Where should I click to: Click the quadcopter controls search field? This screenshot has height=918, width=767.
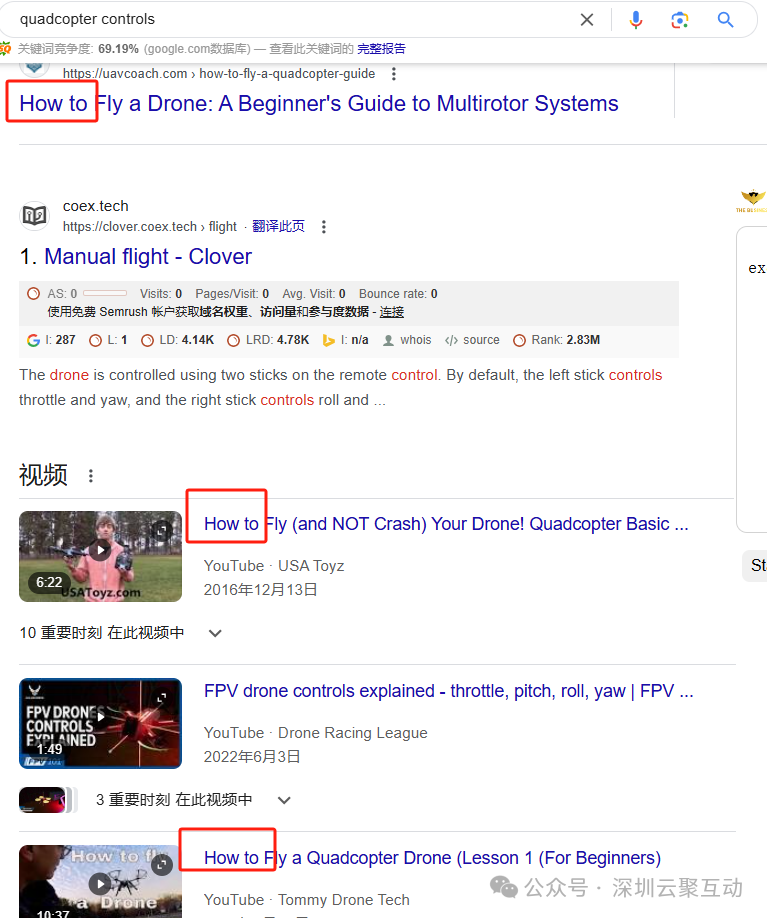click(293, 19)
